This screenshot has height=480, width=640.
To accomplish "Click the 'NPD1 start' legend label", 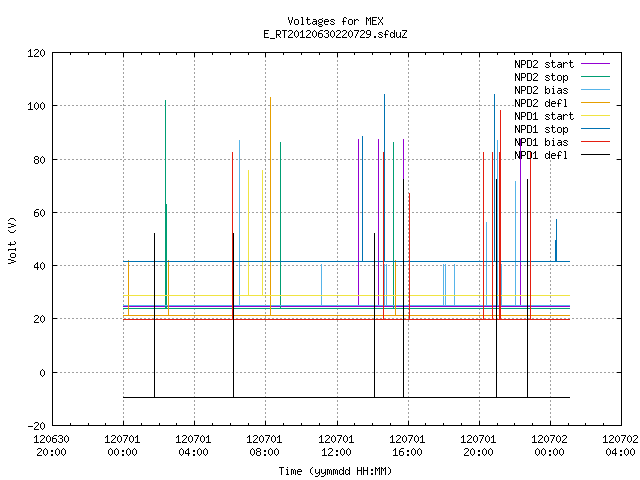I will (544, 116).
